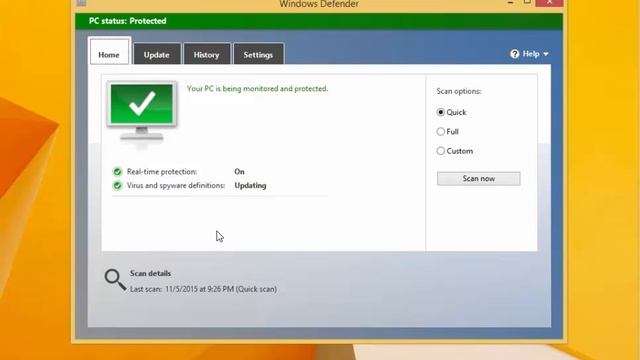
Task: Start scan with Scan now button
Action: click(478, 179)
